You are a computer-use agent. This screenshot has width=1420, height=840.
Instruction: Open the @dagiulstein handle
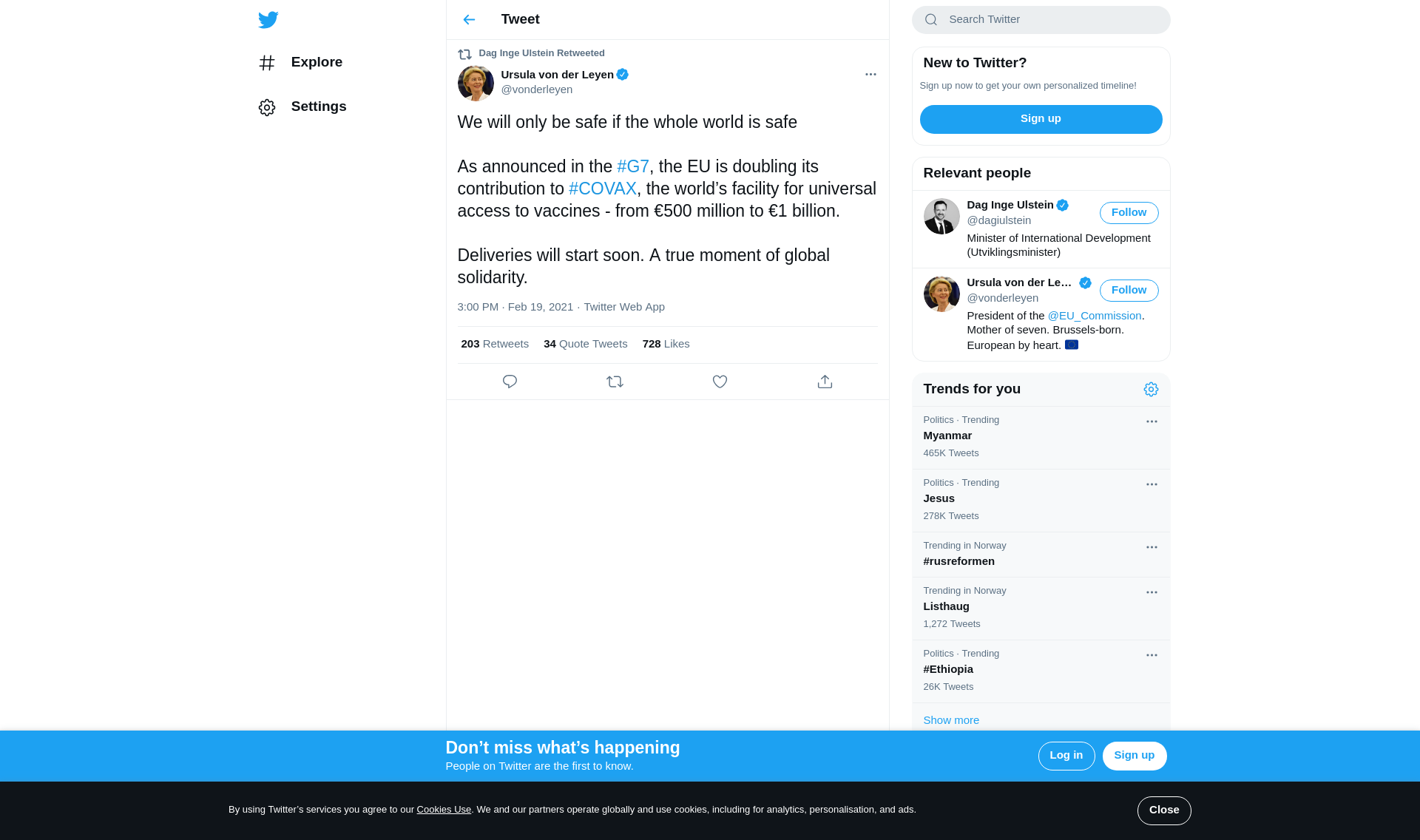pos(998,220)
